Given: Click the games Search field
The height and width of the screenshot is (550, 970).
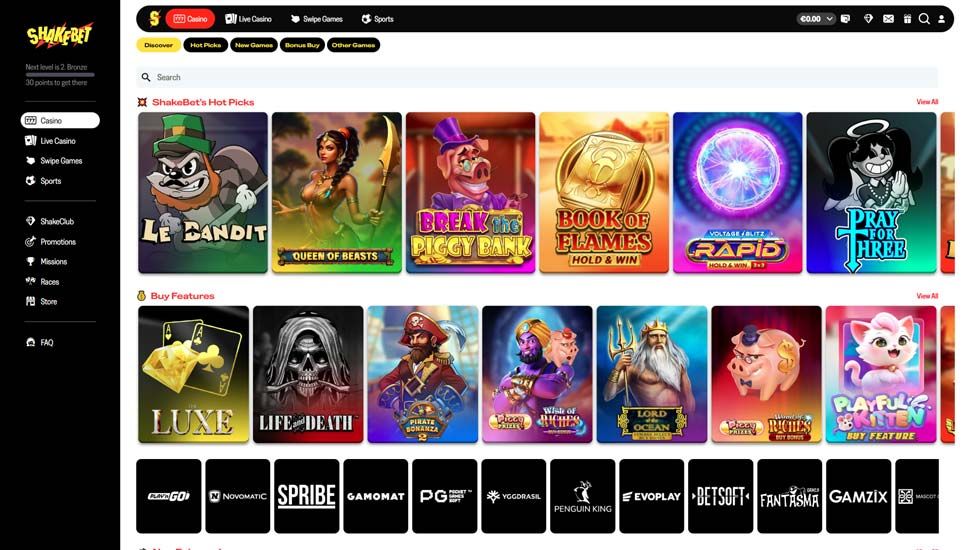Looking at the screenshot, I should (x=537, y=77).
